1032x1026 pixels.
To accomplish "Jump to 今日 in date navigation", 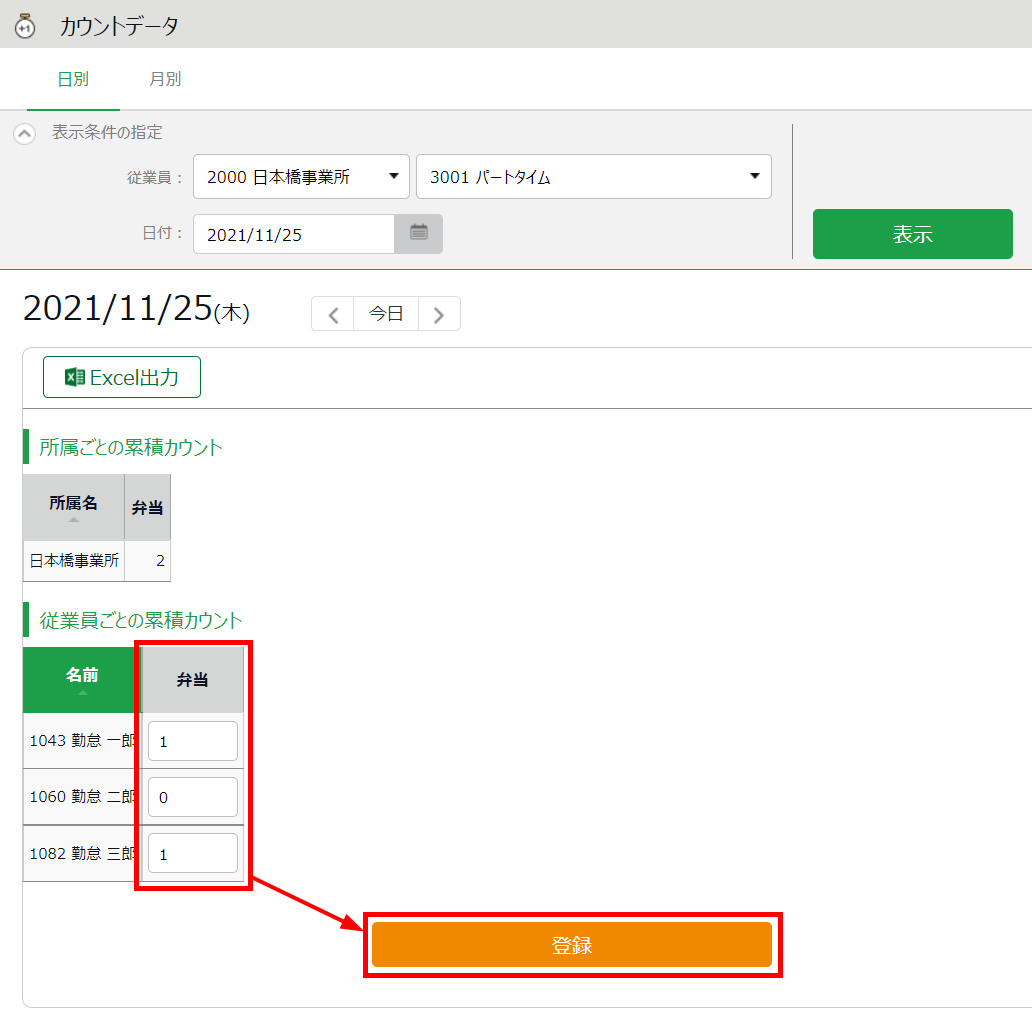I will 386,314.
